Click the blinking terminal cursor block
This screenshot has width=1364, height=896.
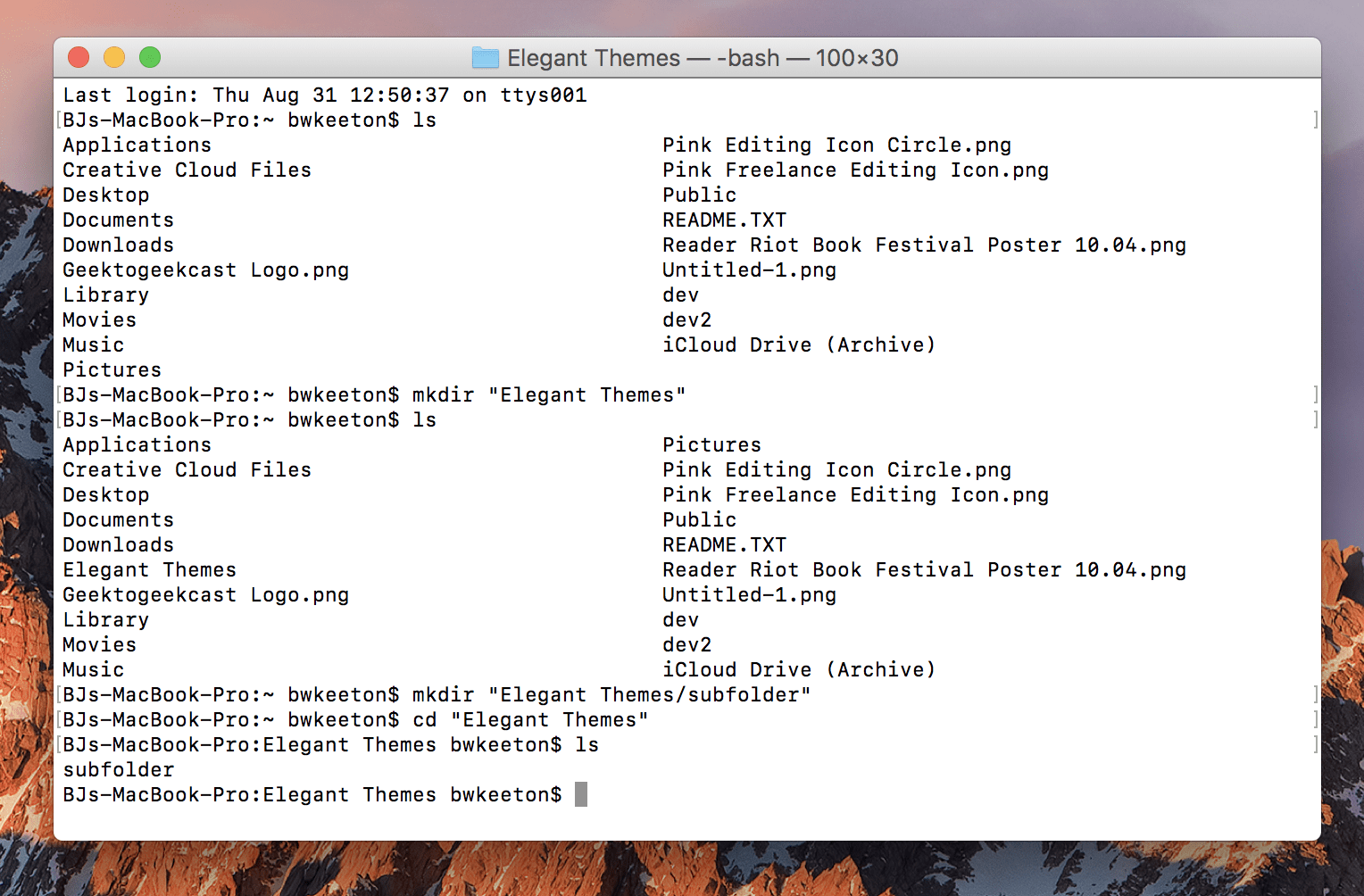581,793
